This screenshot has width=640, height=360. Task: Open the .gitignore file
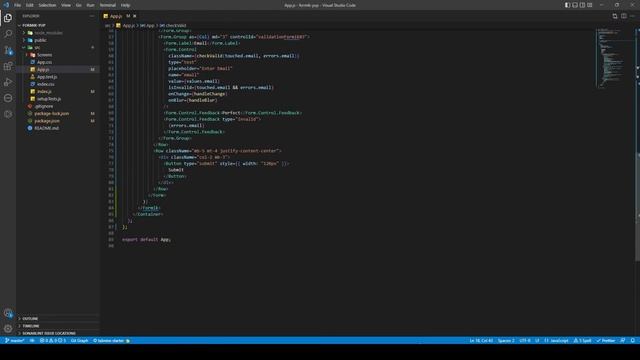57,106
